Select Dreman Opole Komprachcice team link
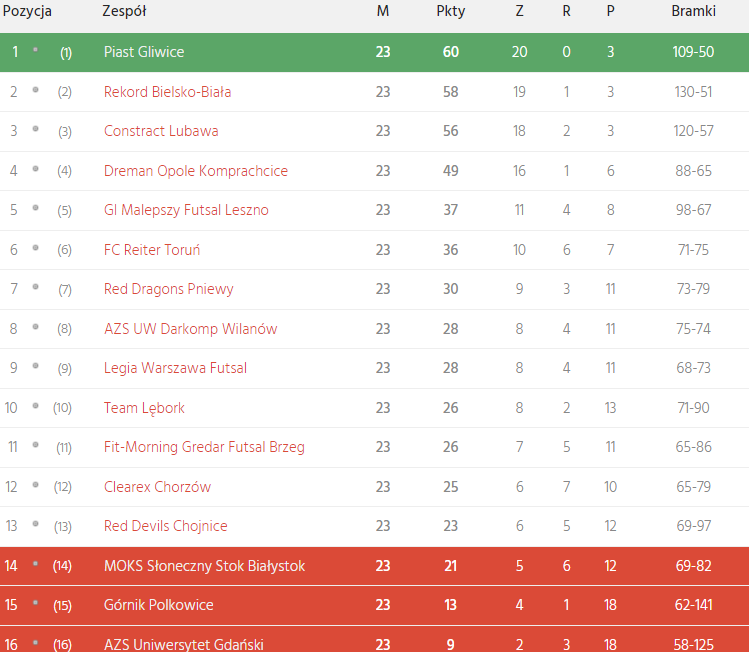The width and height of the screenshot is (749, 652). pos(196,171)
